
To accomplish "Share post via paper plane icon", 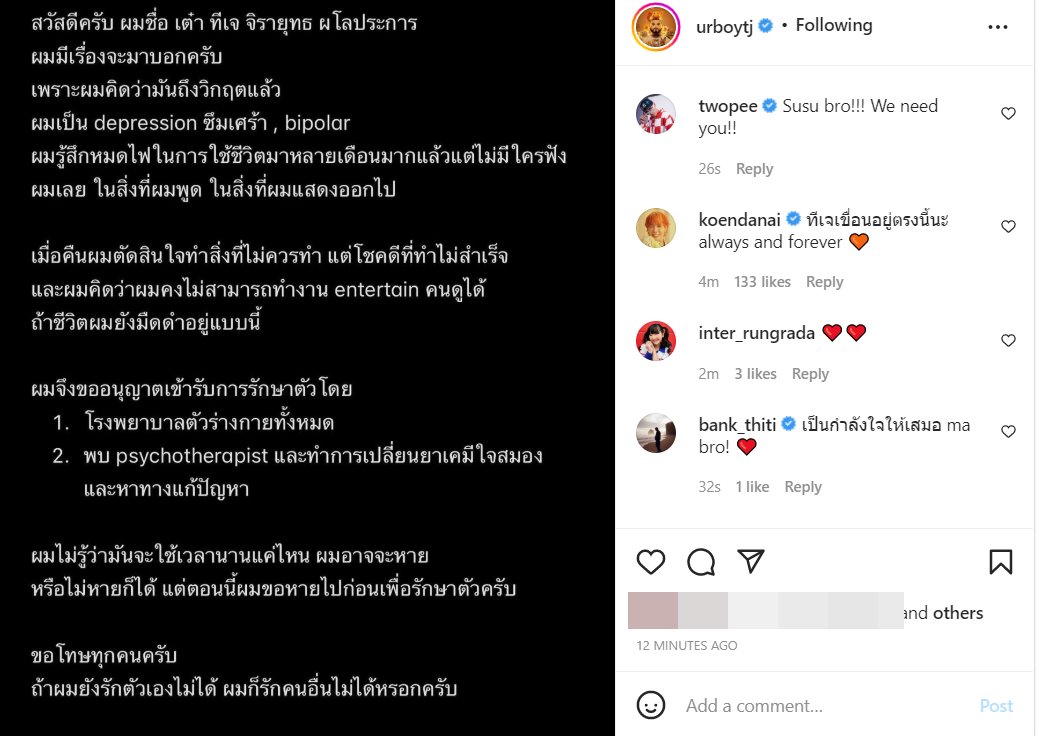I will (x=751, y=561).
